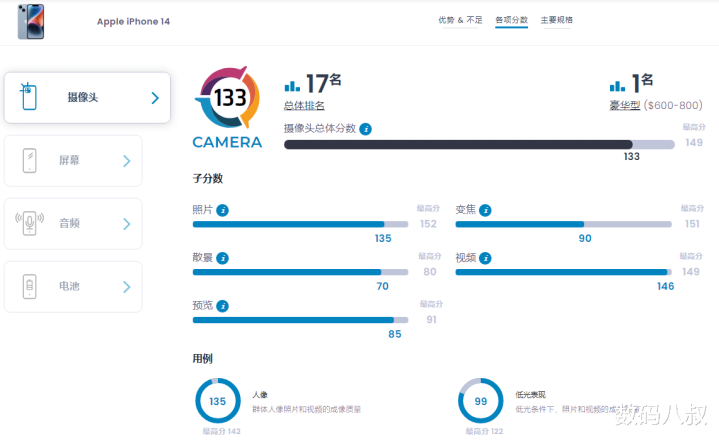Show info for 摄像头总体分数
The image size is (719, 441).
pyautogui.click(x=365, y=129)
